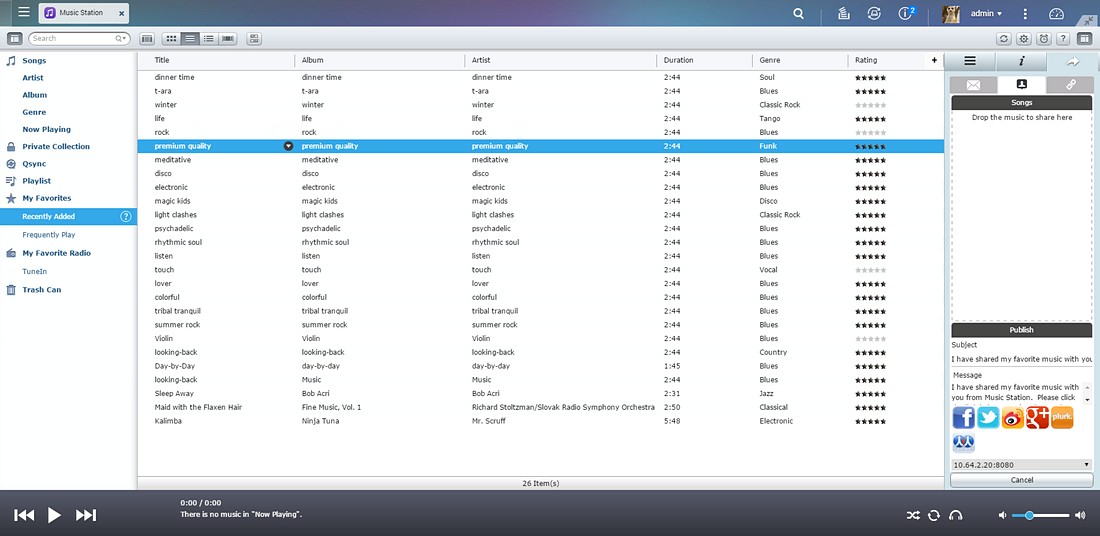The height and width of the screenshot is (536, 1100).
Task: Open Private Collection in sidebar
Action: coord(56,147)
